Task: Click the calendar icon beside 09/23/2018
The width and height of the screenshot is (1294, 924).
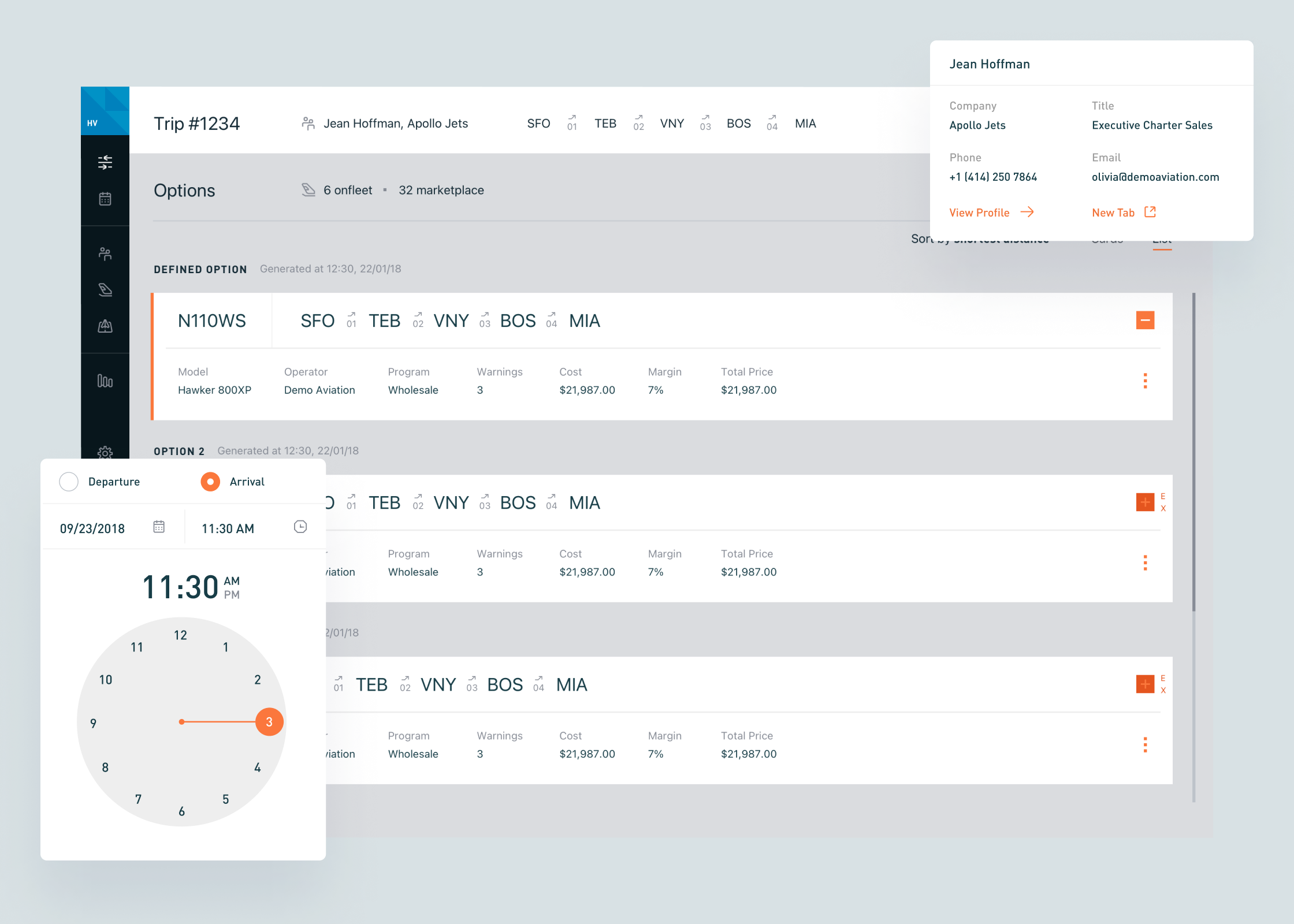Action: [159, 527]
